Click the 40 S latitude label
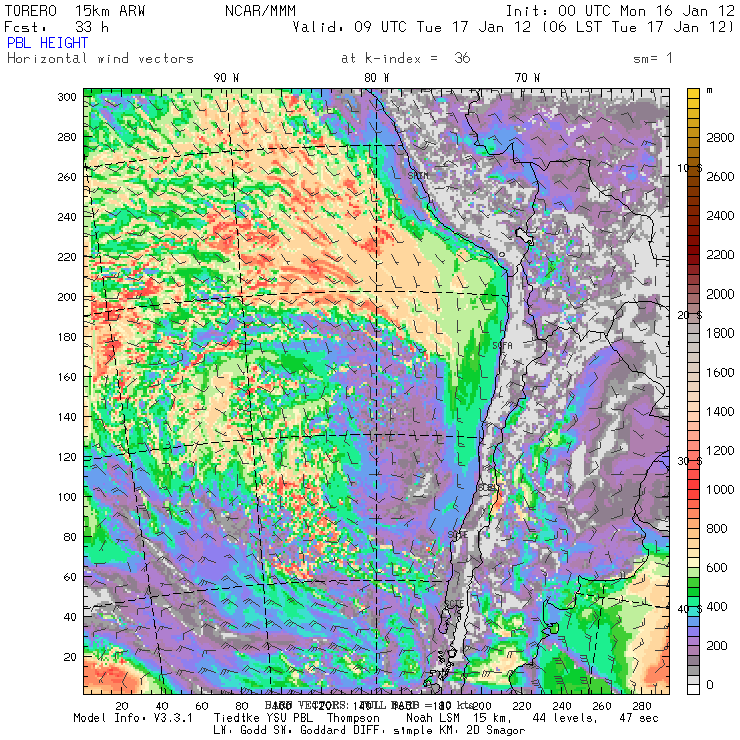This screenshot has width=740, height=740. [690, 609]
